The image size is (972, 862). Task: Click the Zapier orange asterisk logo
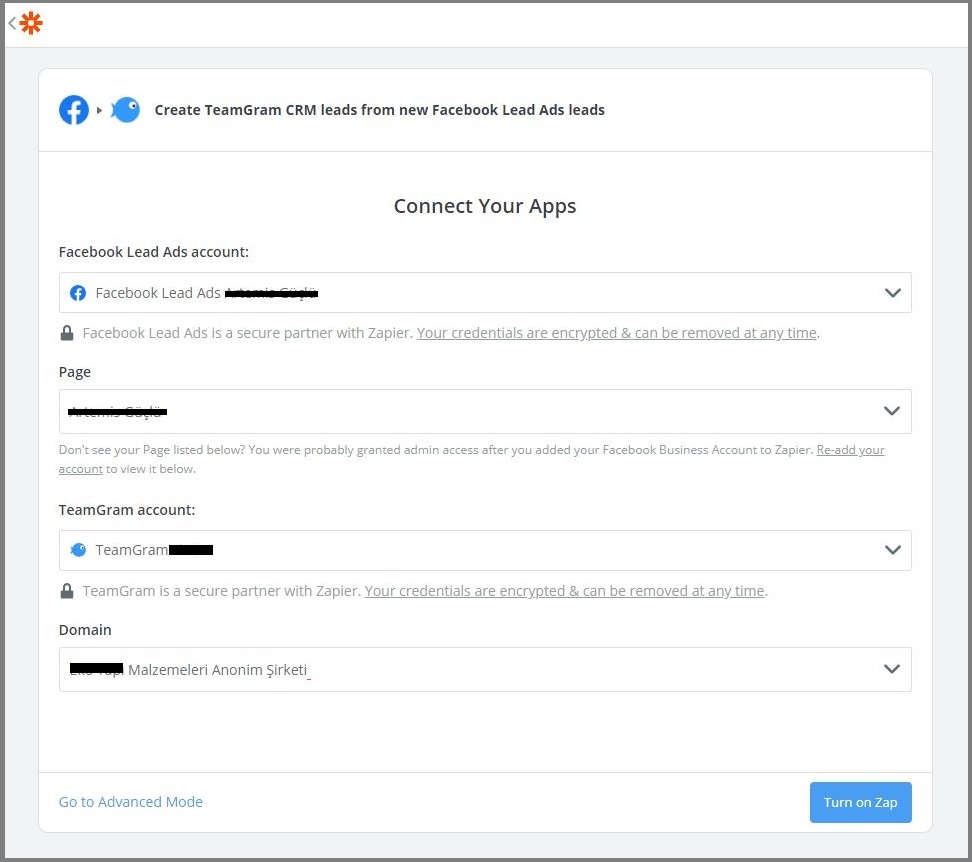pyautogui.click(x=30, y=23)
